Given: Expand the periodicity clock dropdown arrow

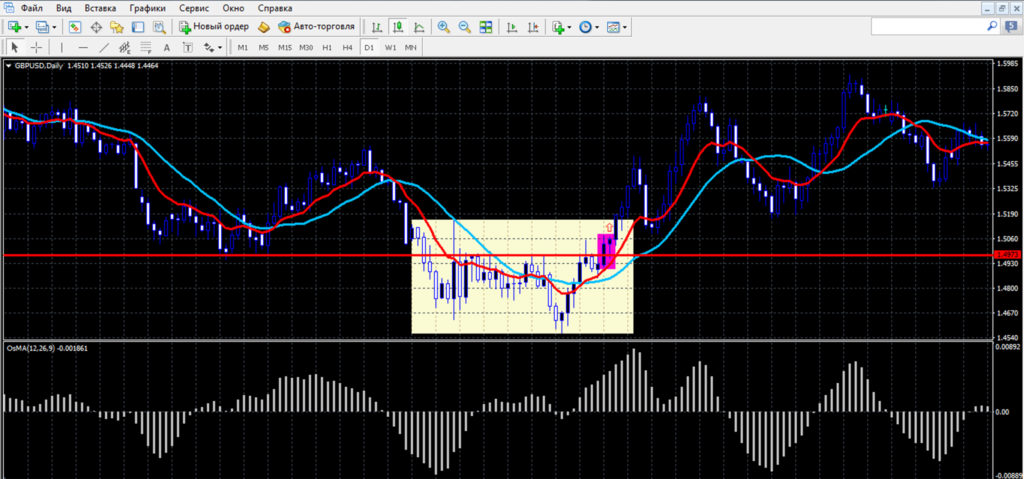Looking at the screenshot, I should (x=597, y=27).
